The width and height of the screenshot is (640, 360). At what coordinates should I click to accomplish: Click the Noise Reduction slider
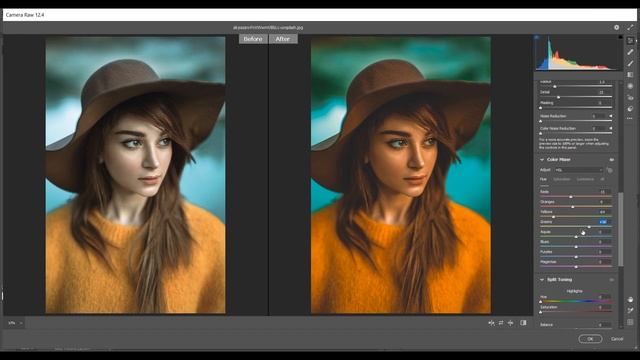[576, 121]
